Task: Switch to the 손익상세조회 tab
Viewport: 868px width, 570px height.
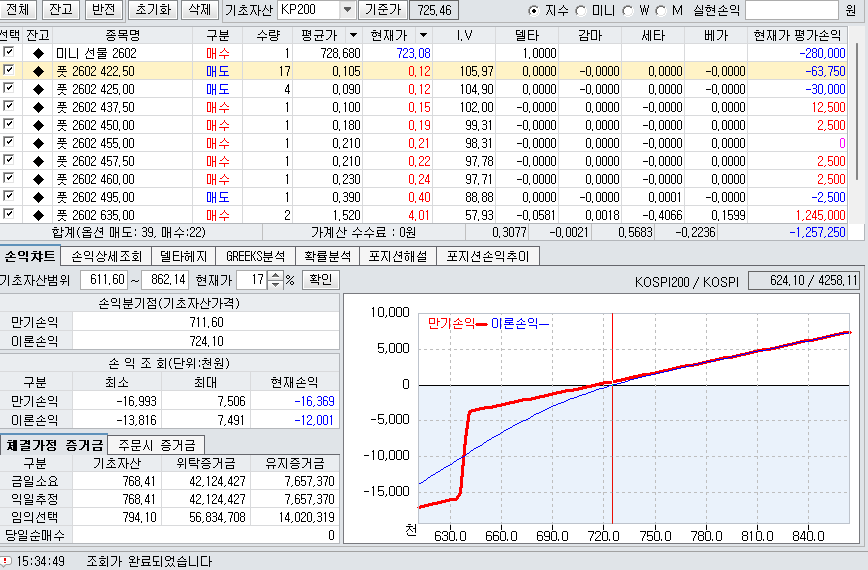Action: tap(106, 256)
